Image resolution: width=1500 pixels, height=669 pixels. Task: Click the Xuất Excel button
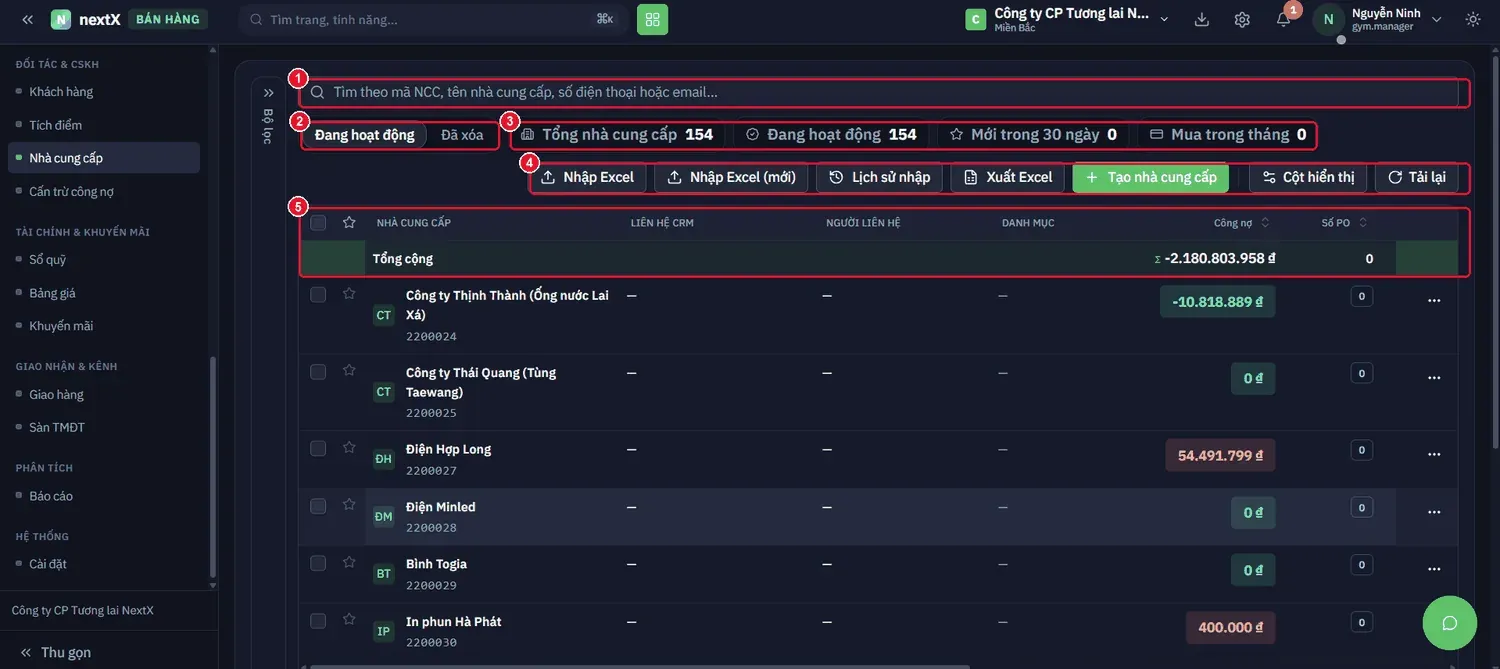click(x=1008, y=177)
